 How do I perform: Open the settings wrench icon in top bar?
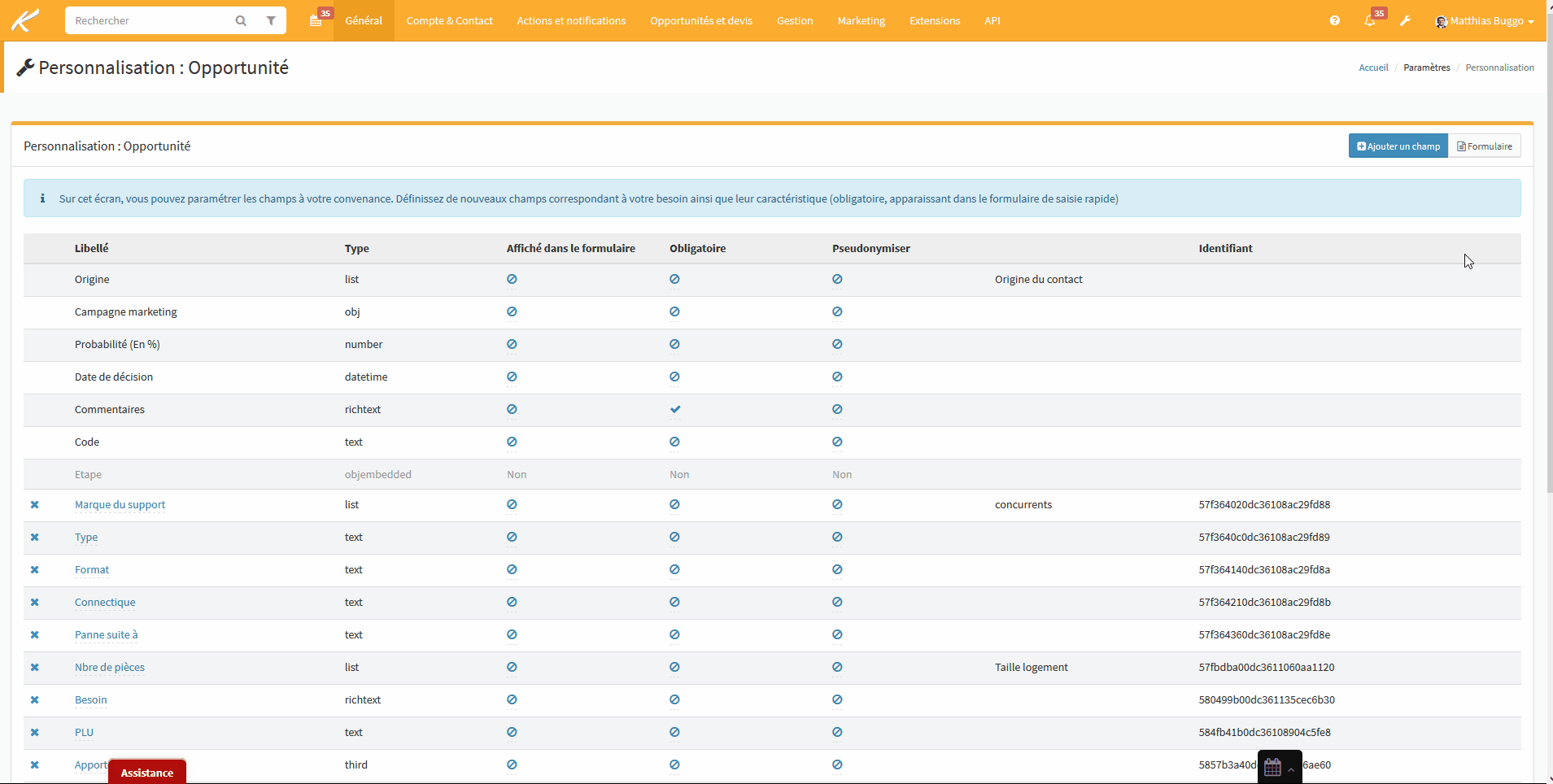(x=1405, y=20)
